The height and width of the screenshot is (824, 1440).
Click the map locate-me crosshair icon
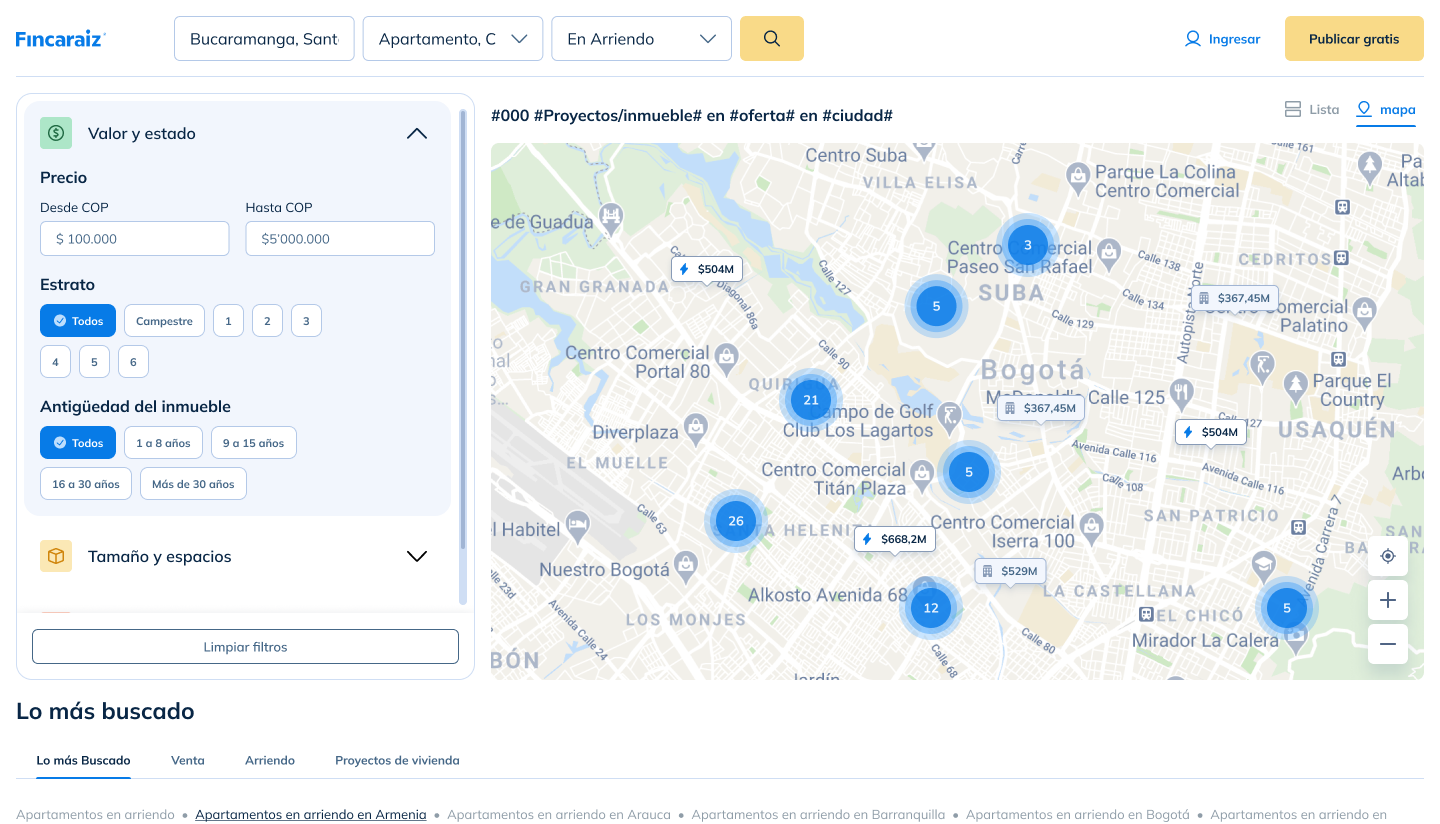point(1387,556)
